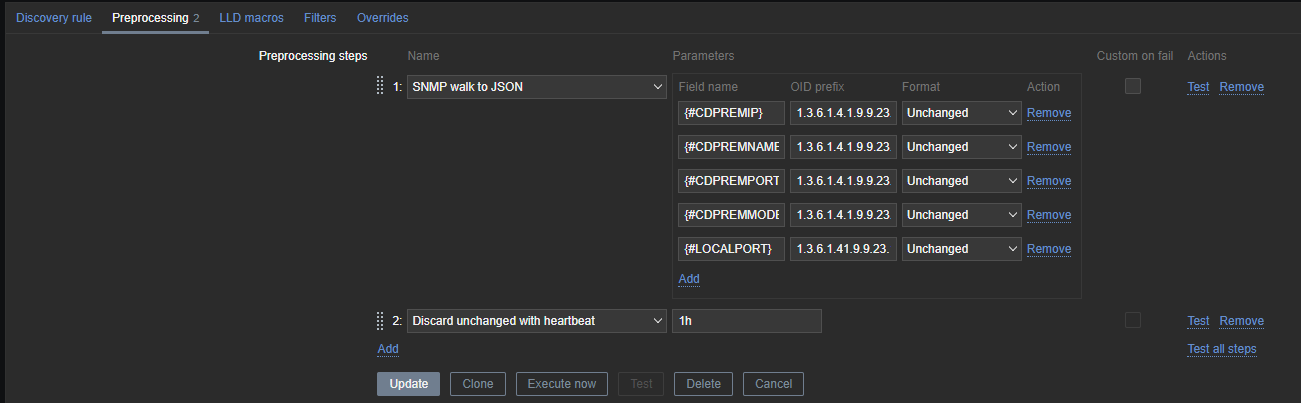Expand Format dropdown for {#LOCALPORT} field

[x=961, y=249]
